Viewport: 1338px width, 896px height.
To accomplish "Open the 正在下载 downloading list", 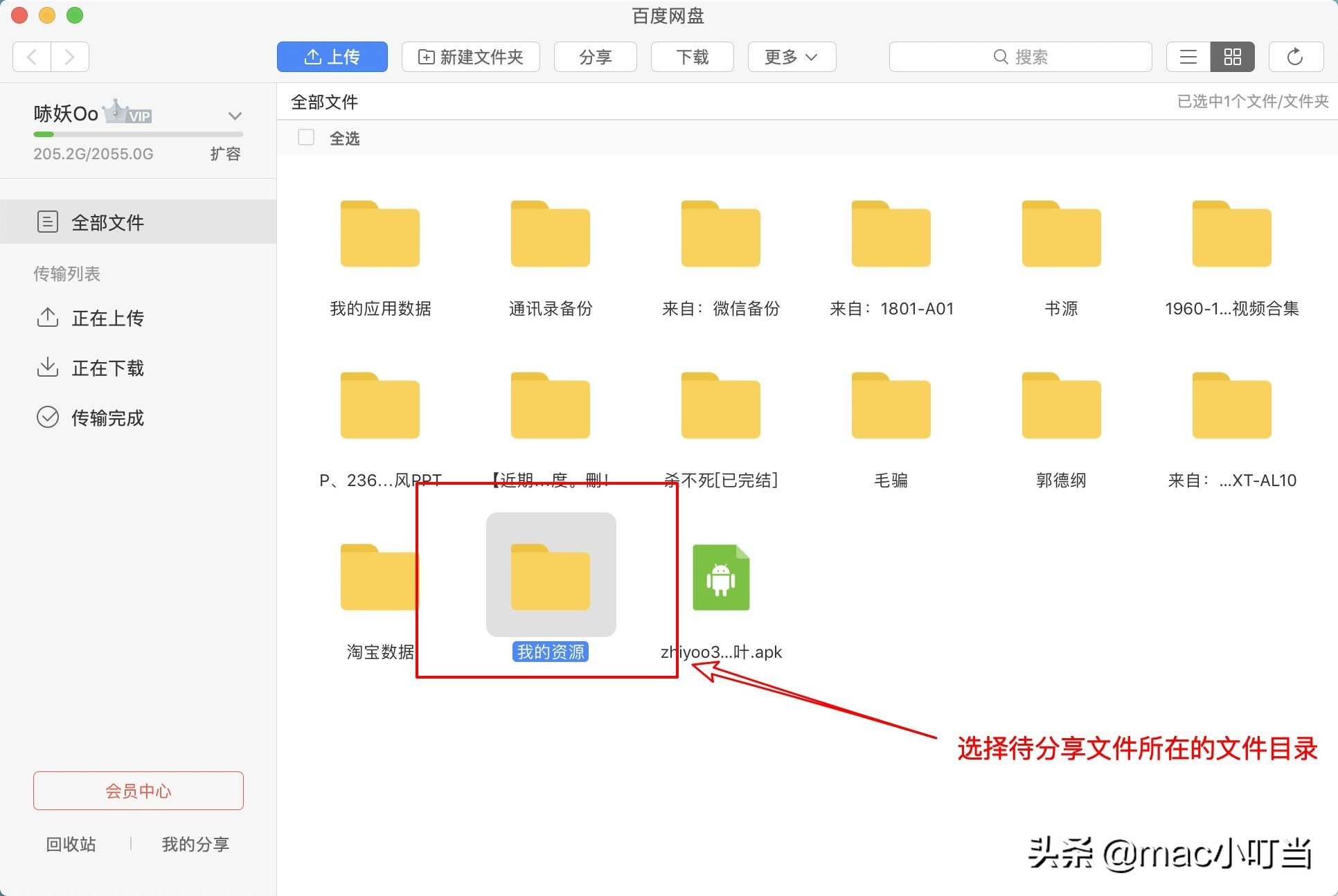I will pos(108,368).
